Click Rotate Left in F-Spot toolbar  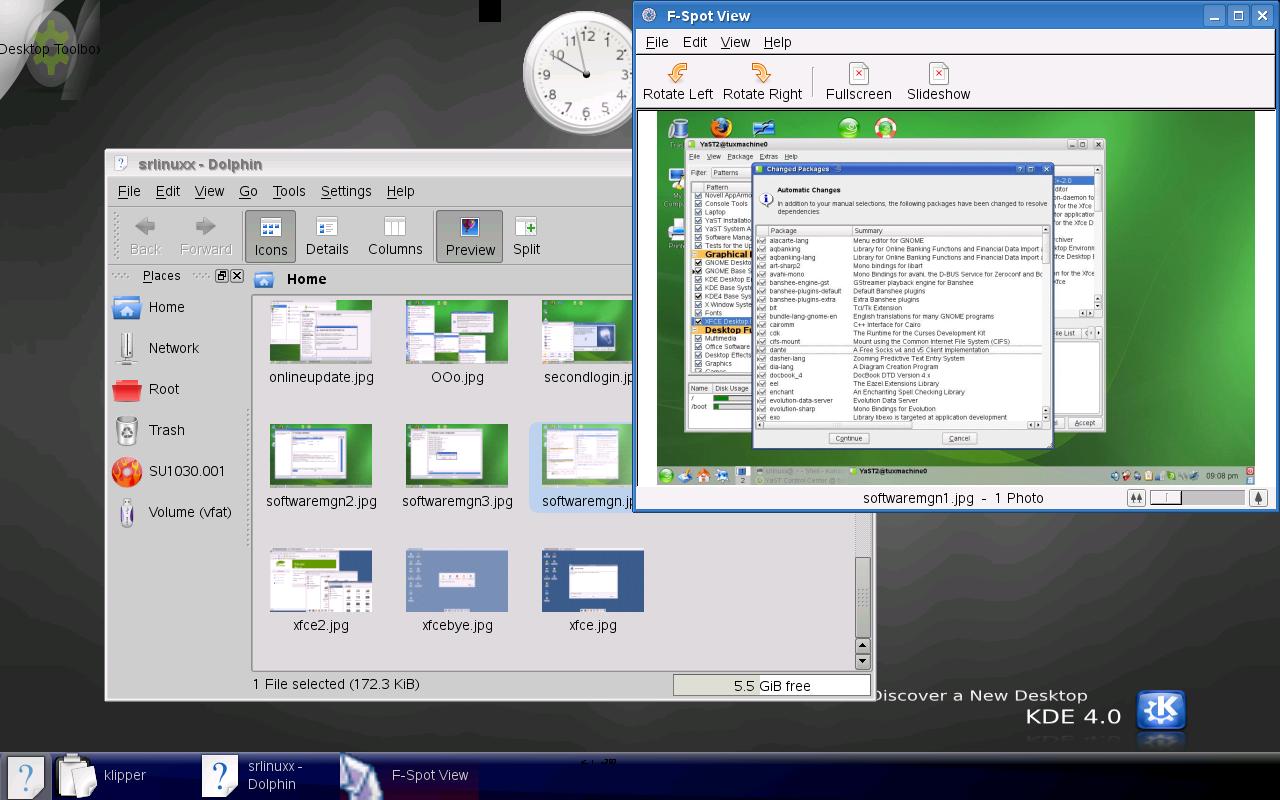(678, 82)
